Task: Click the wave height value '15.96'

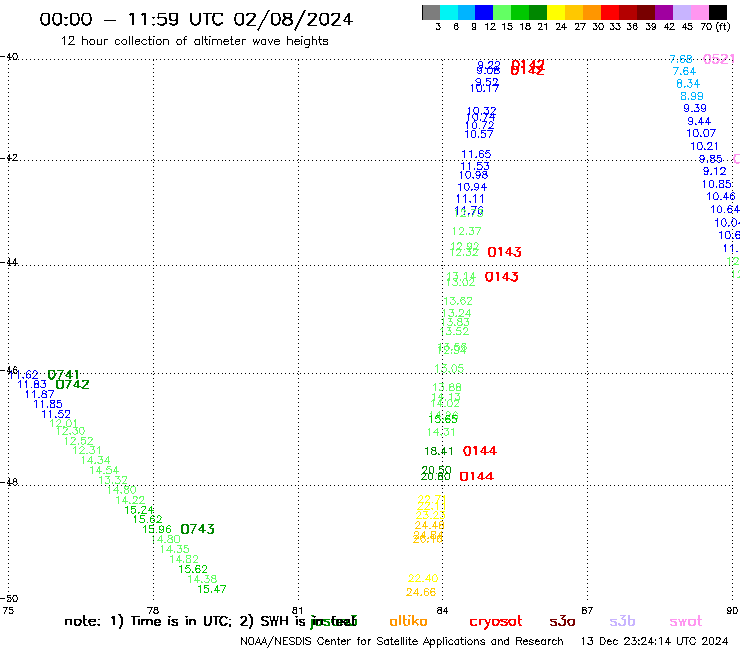Action: (157, 529)
